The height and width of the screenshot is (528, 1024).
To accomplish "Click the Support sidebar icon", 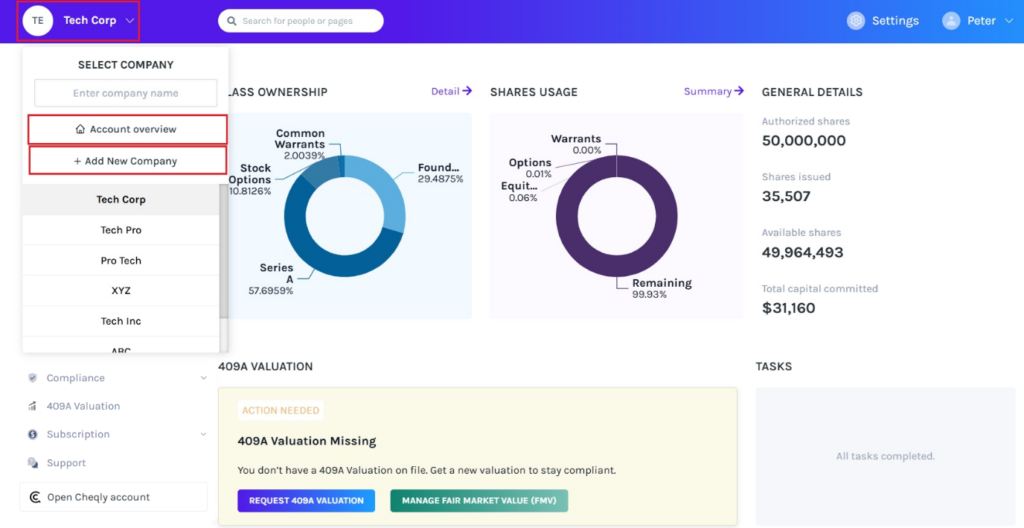I will (33, 463).
